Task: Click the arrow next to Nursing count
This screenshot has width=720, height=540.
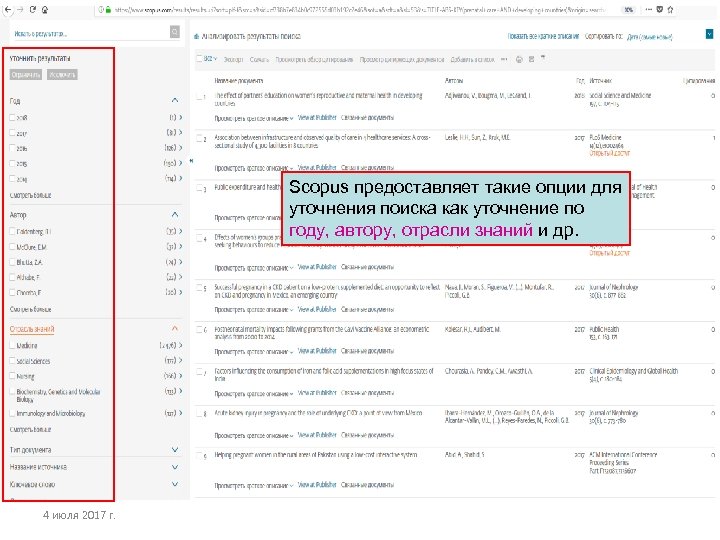Action: coord(180,376)
